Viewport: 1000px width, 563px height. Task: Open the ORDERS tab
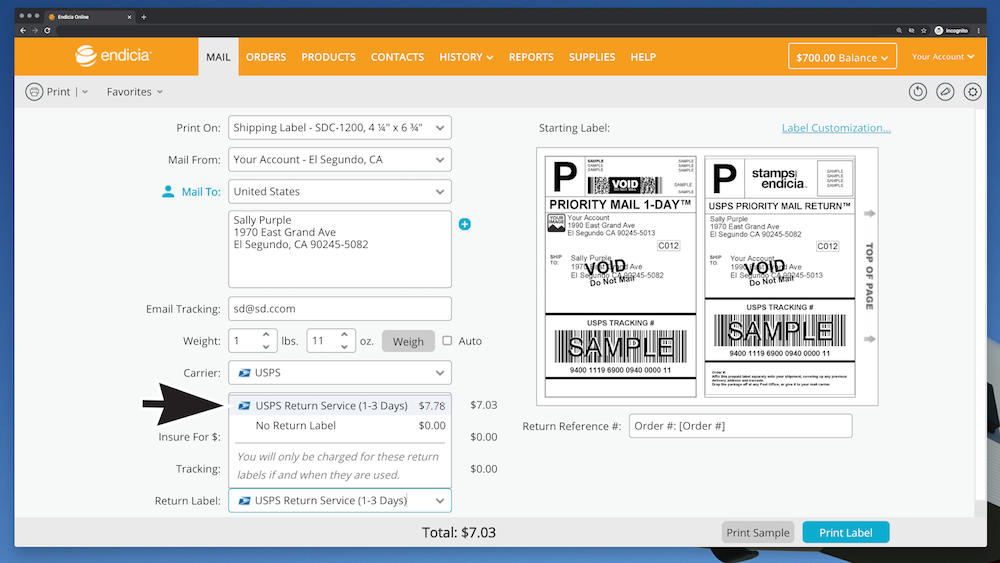coord(266,57)
